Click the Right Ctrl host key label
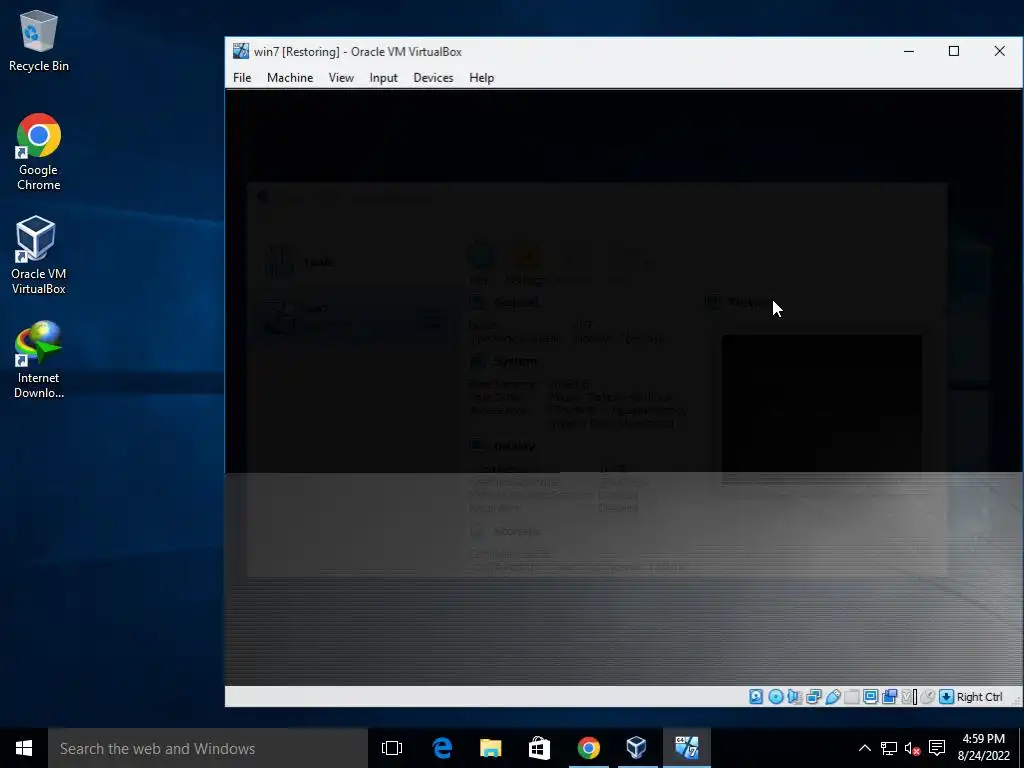 click(x=980, y=697)
